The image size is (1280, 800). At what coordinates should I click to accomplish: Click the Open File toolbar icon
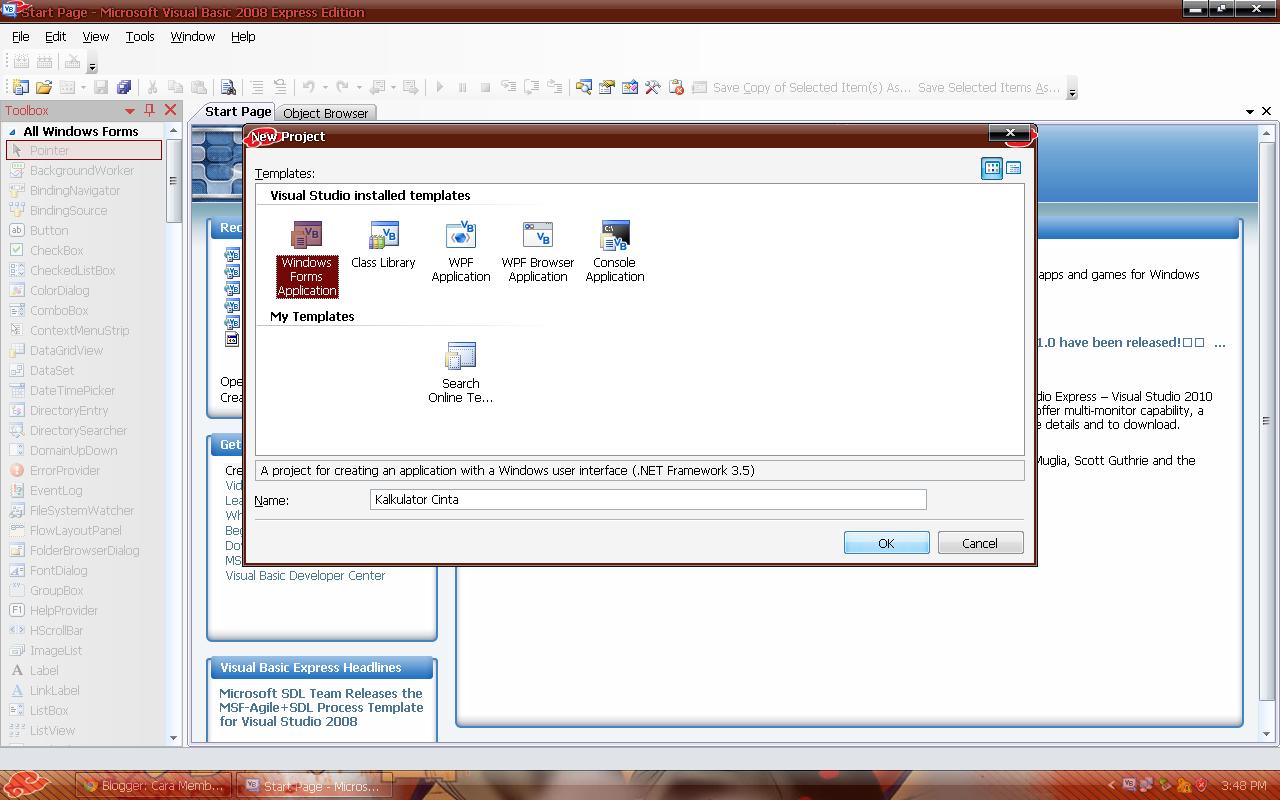tap(44, 88)
